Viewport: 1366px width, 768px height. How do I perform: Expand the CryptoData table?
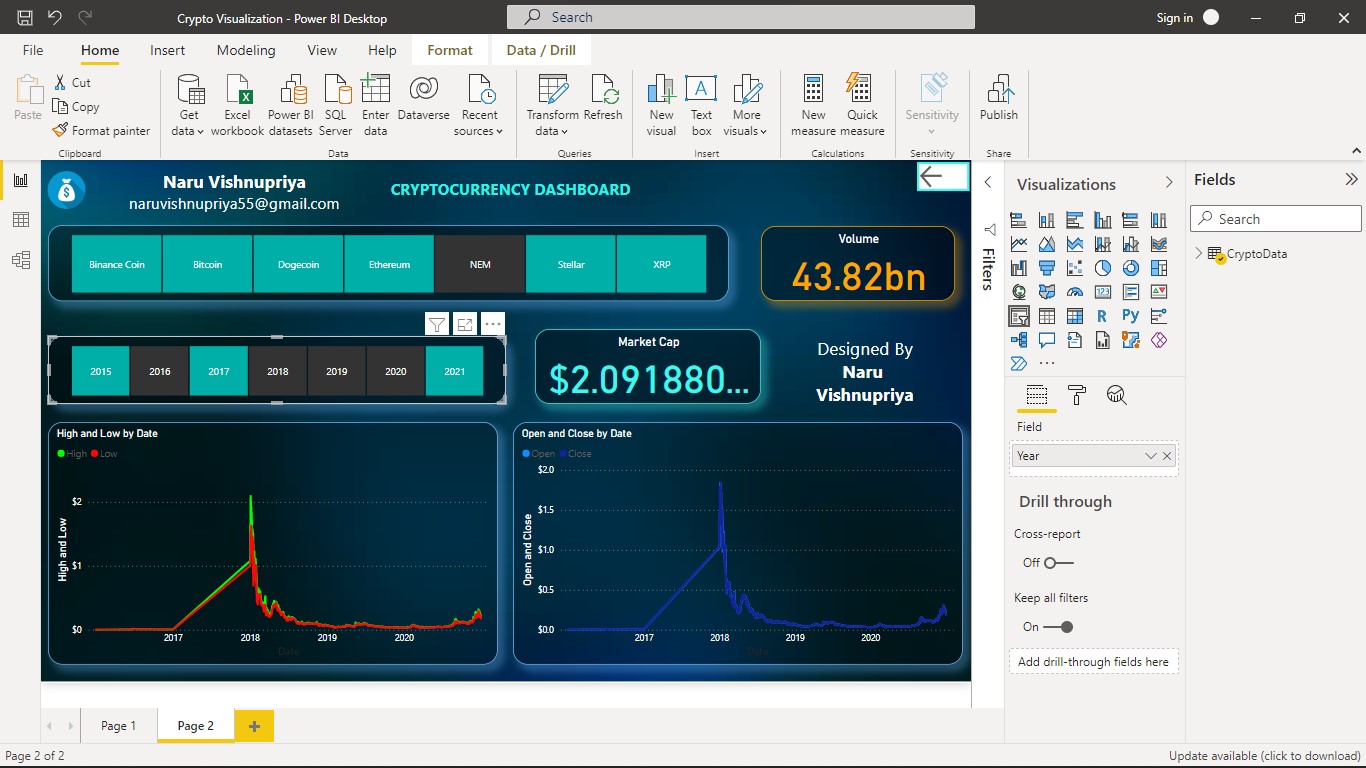(x=1199, y=254)
